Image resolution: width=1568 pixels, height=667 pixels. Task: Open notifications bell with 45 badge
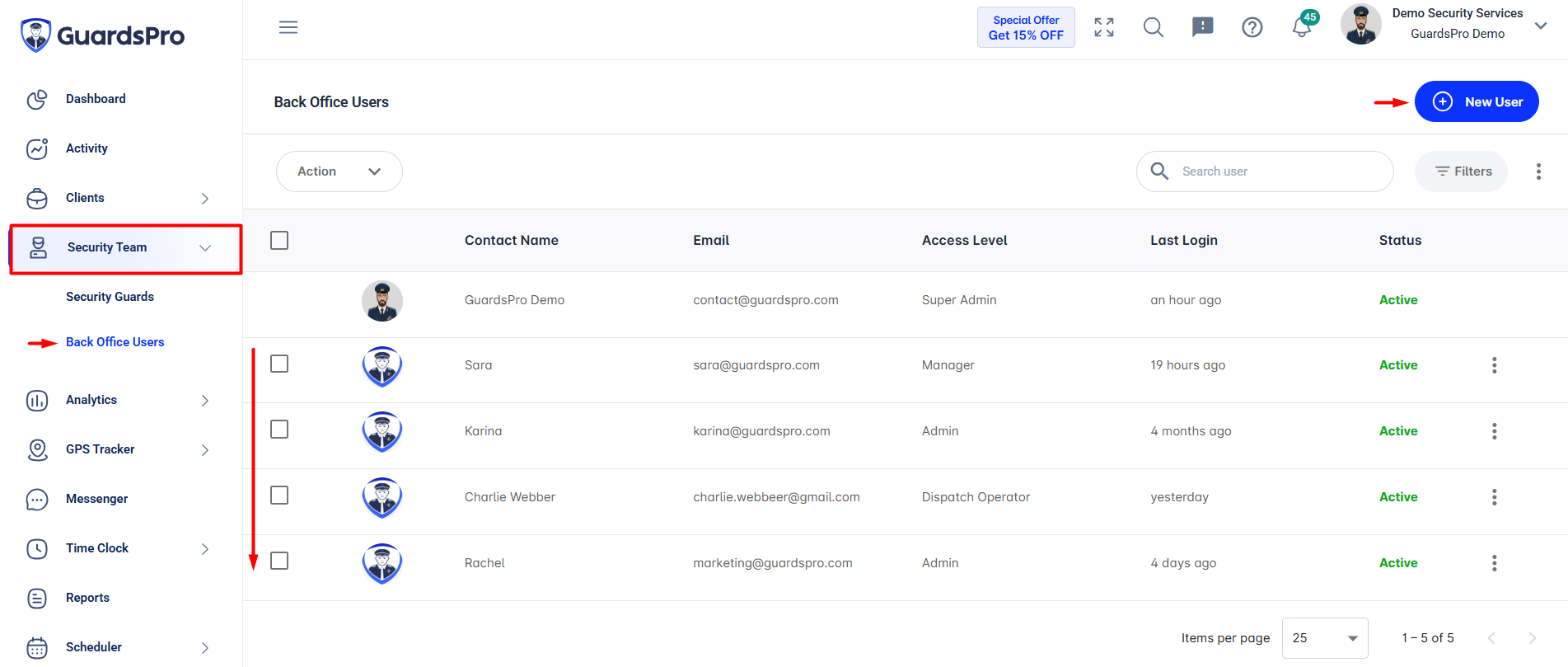[x=1303, y=26]
